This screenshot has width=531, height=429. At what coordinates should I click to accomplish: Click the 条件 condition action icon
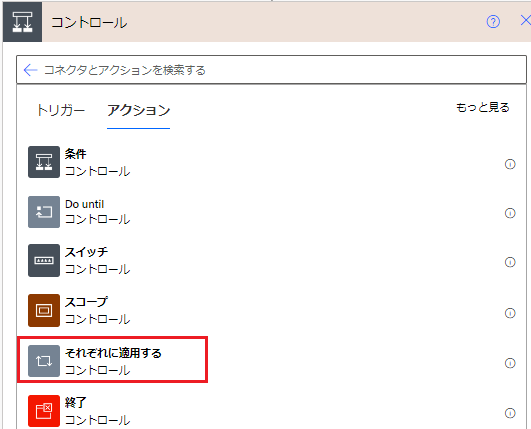[x=44, y=162]
